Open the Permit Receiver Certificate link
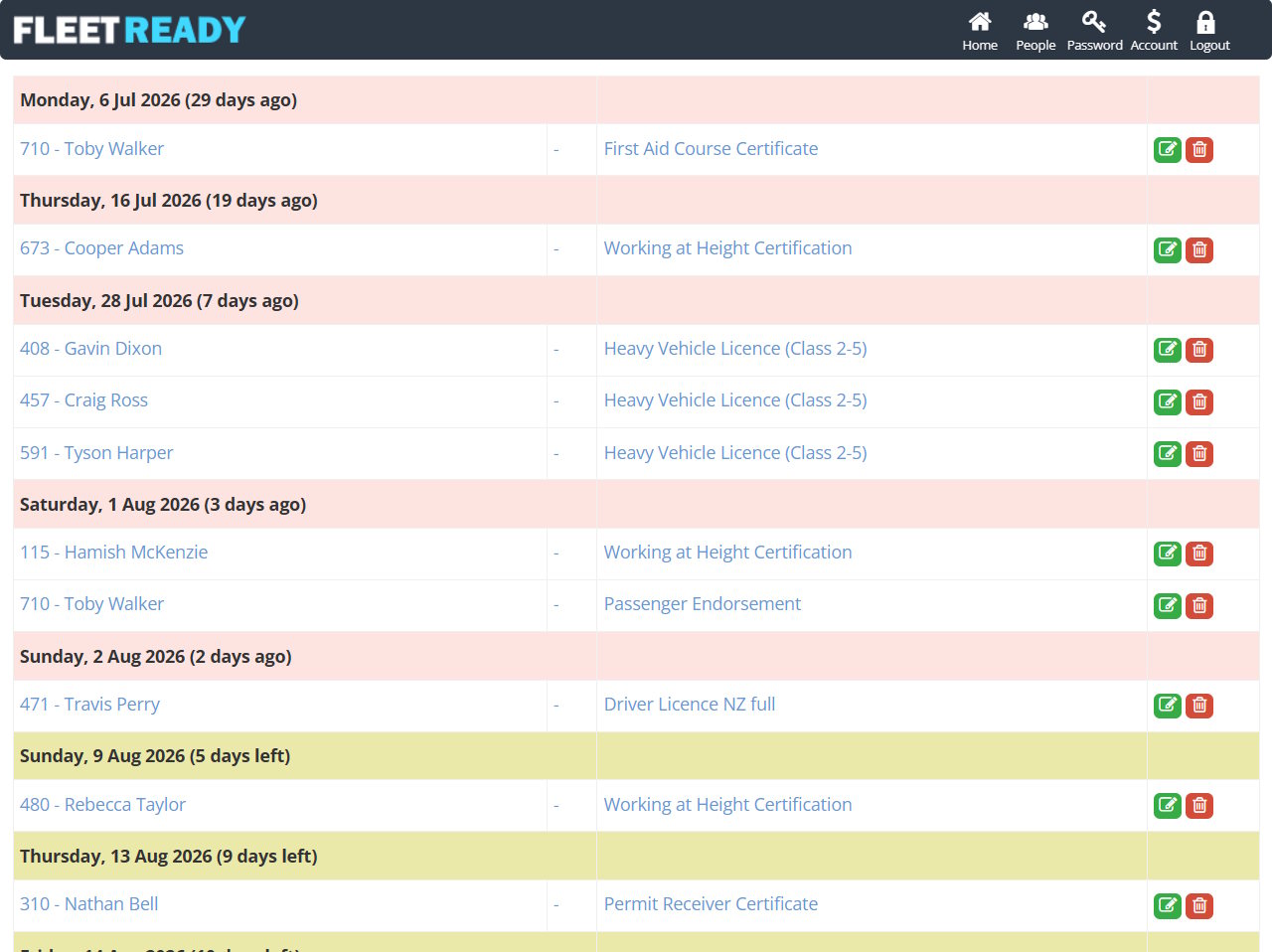The width and height of the screenshot is (1272, 952). (x=711, y=904)
